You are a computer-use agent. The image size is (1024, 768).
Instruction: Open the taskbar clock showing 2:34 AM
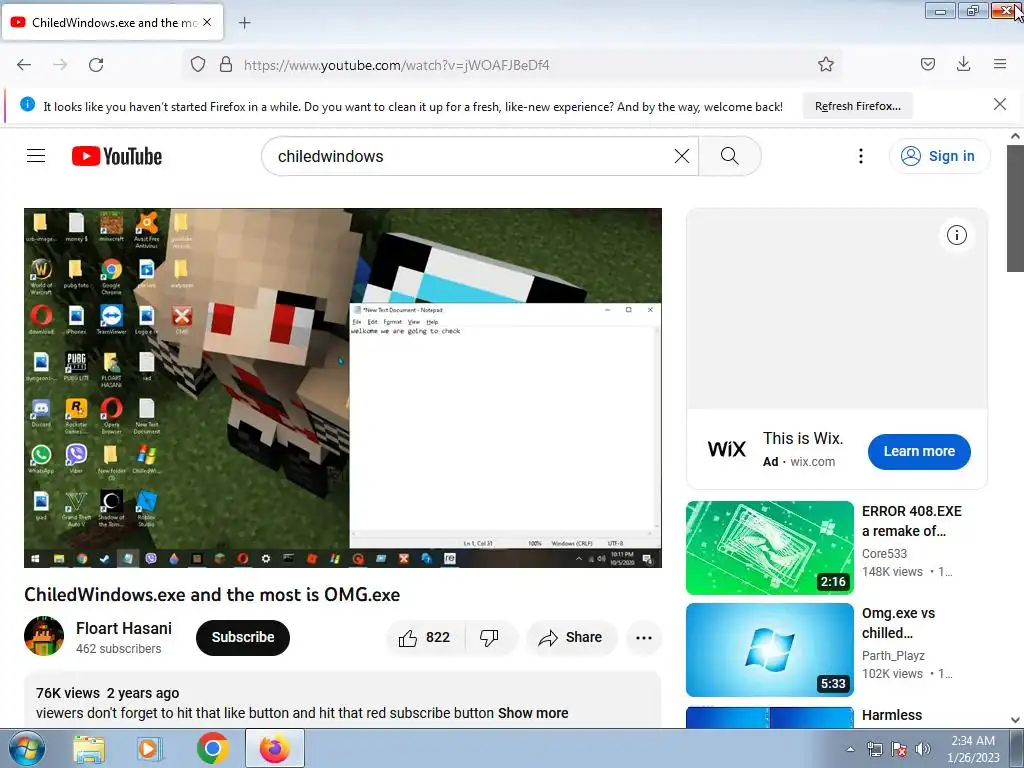pos(973,749)
